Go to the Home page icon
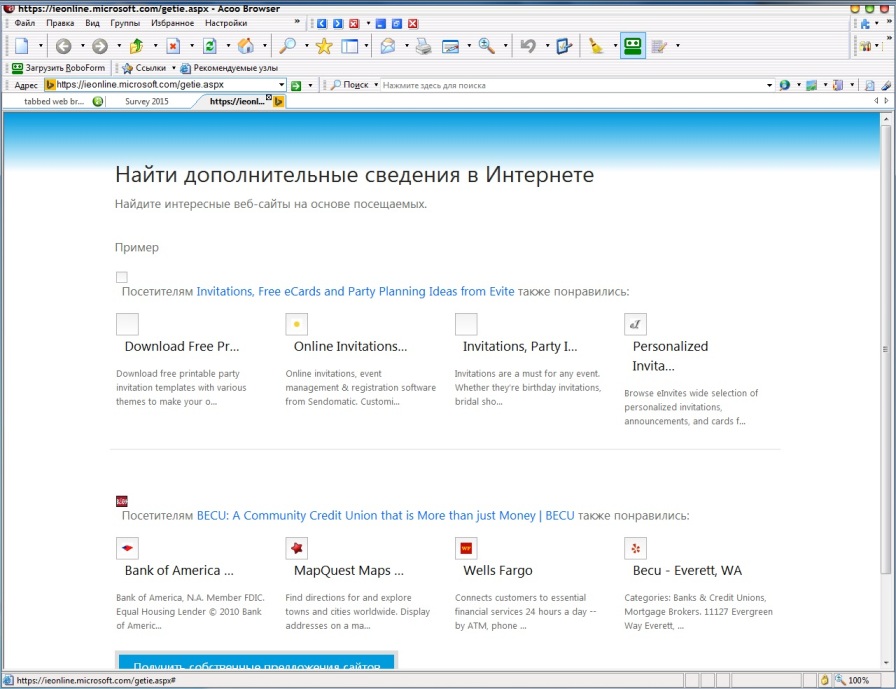Screen dimensions: 896x689 pyautogui.click(x=246, y=46)
